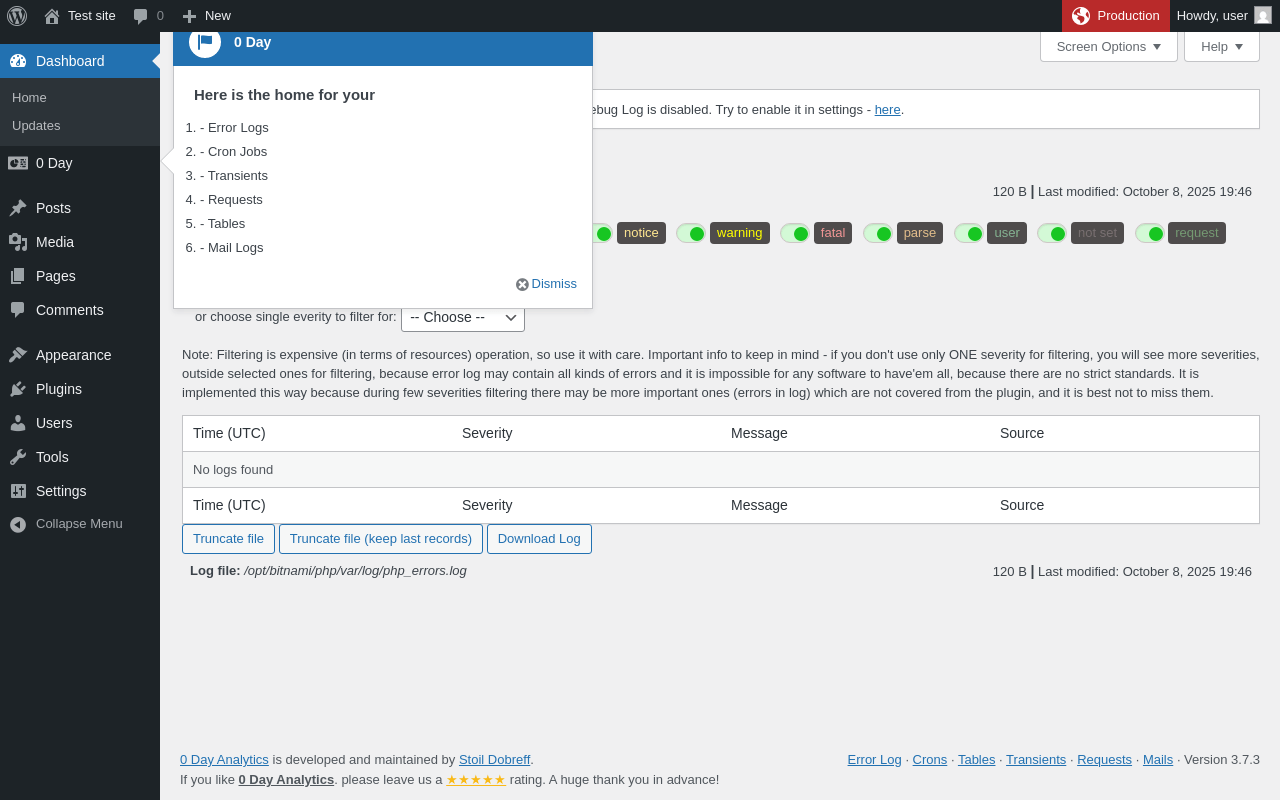Disable the parse severity switch

point(878,233)
